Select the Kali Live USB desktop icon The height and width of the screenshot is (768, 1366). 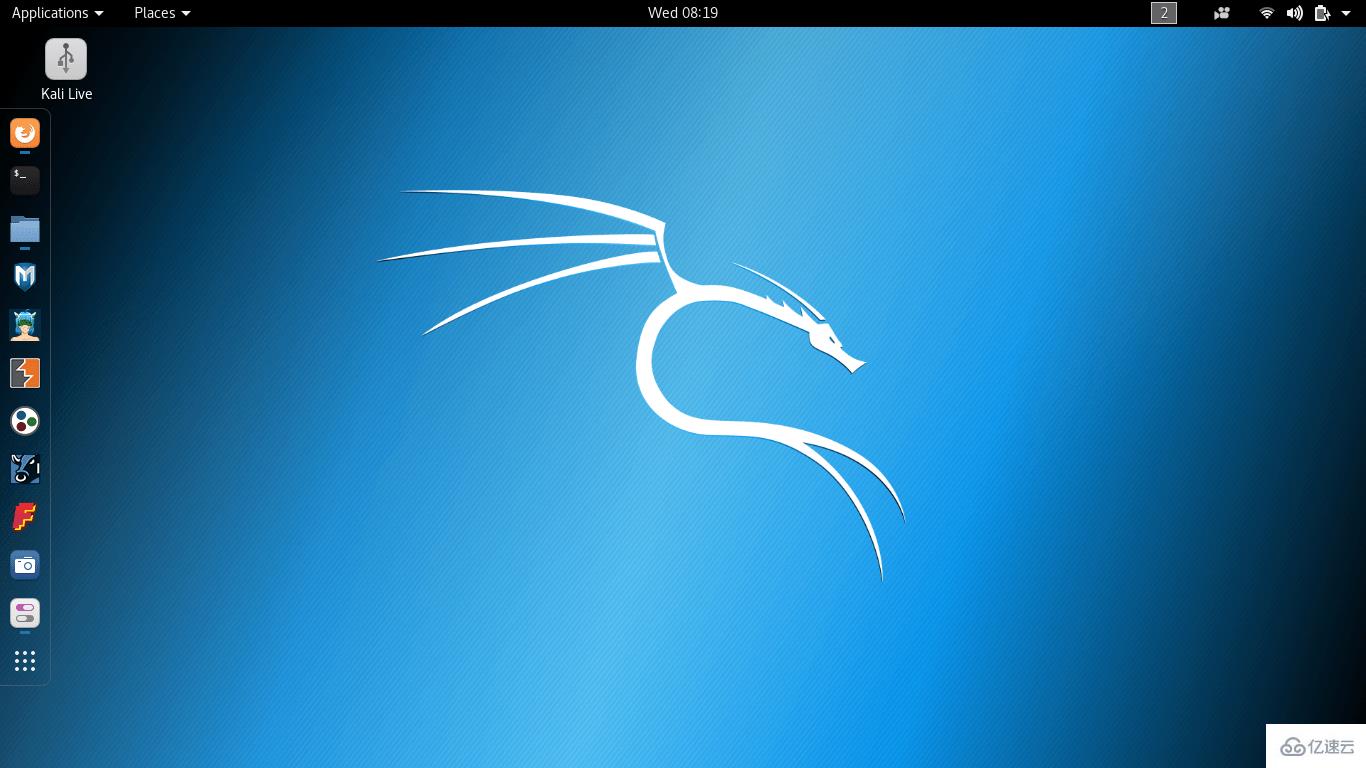click(66, 70)
